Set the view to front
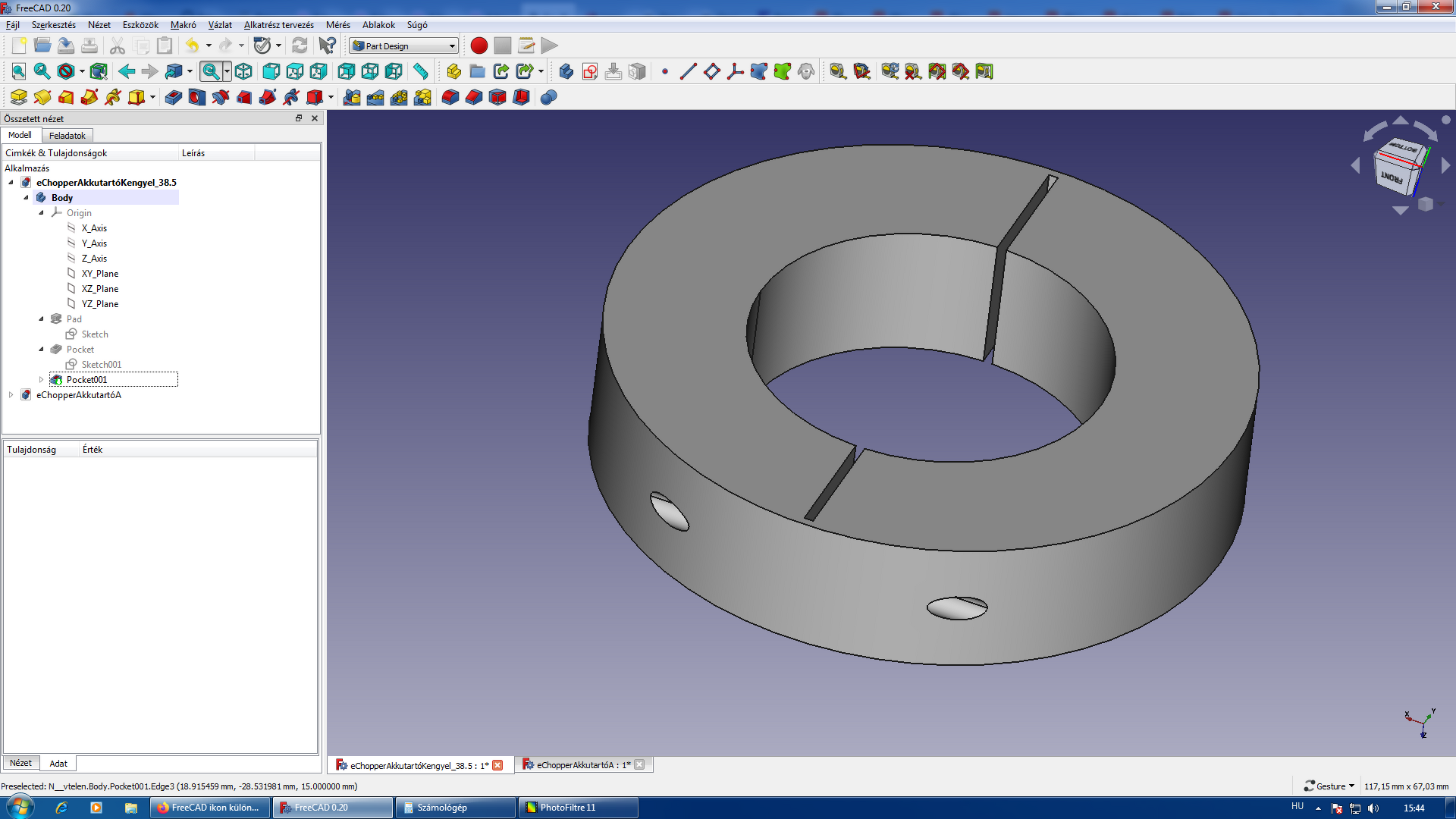 [271, 71]
